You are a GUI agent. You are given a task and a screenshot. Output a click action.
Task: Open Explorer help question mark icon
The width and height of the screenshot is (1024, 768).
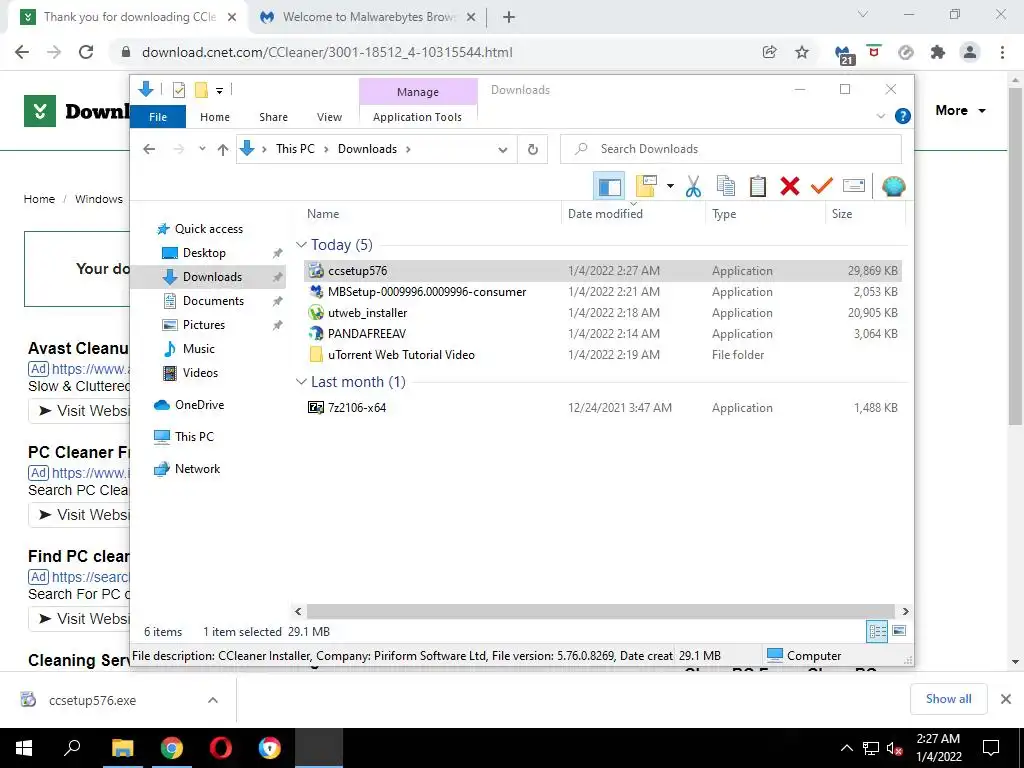903,116
